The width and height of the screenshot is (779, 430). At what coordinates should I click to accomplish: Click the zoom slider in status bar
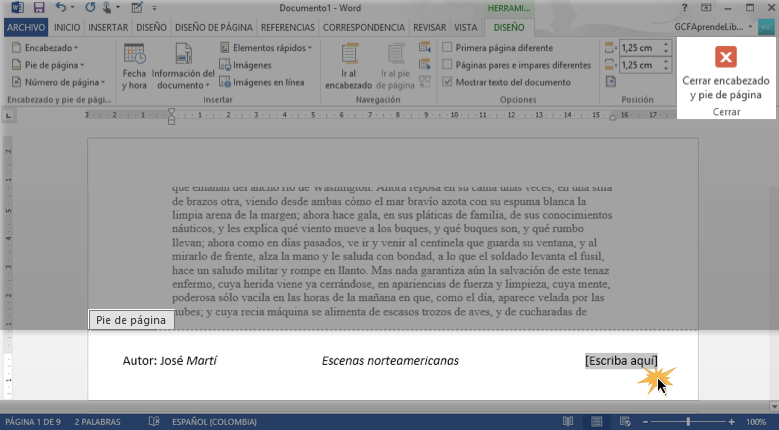(x=689, y=420)
